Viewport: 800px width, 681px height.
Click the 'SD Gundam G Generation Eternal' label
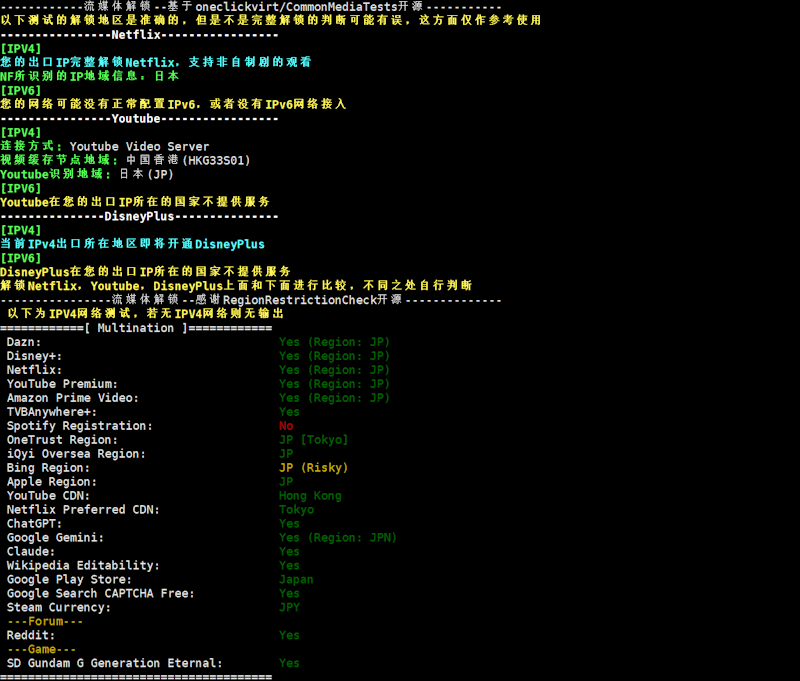pos(114,664)
